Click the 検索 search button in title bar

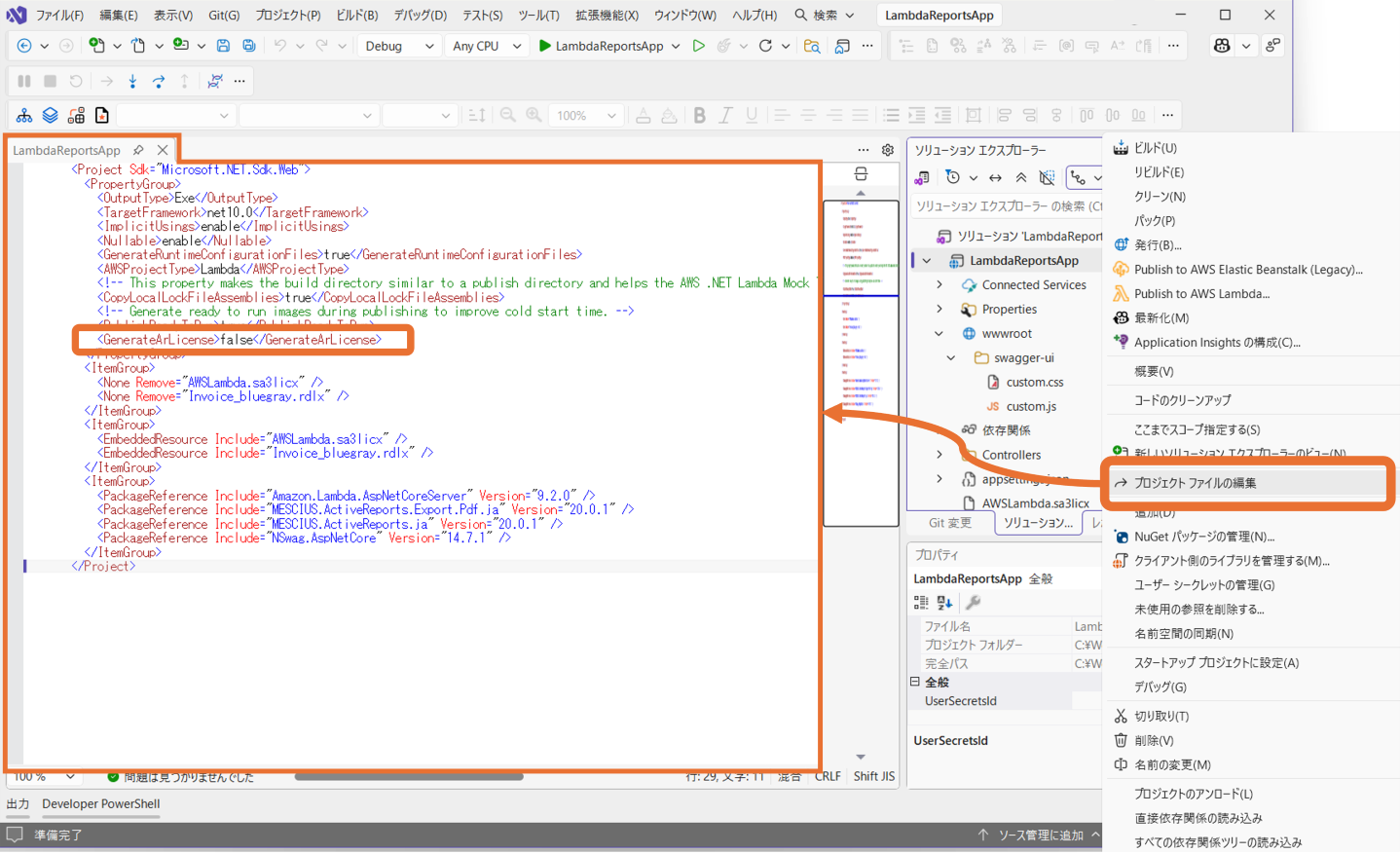tap(825, 15)
